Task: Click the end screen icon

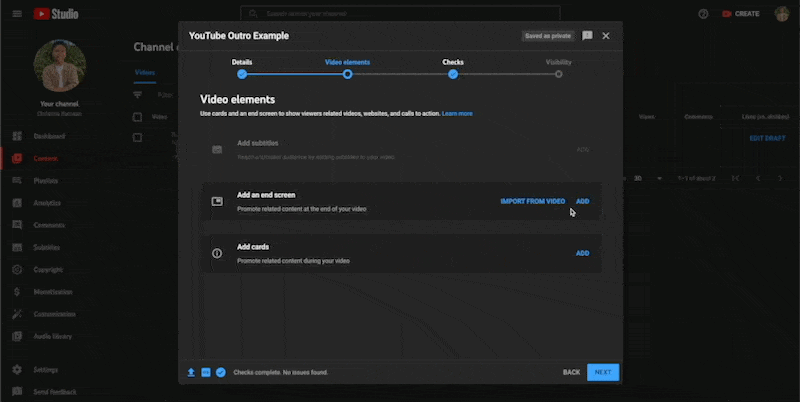Action: [x=217, y=201]
